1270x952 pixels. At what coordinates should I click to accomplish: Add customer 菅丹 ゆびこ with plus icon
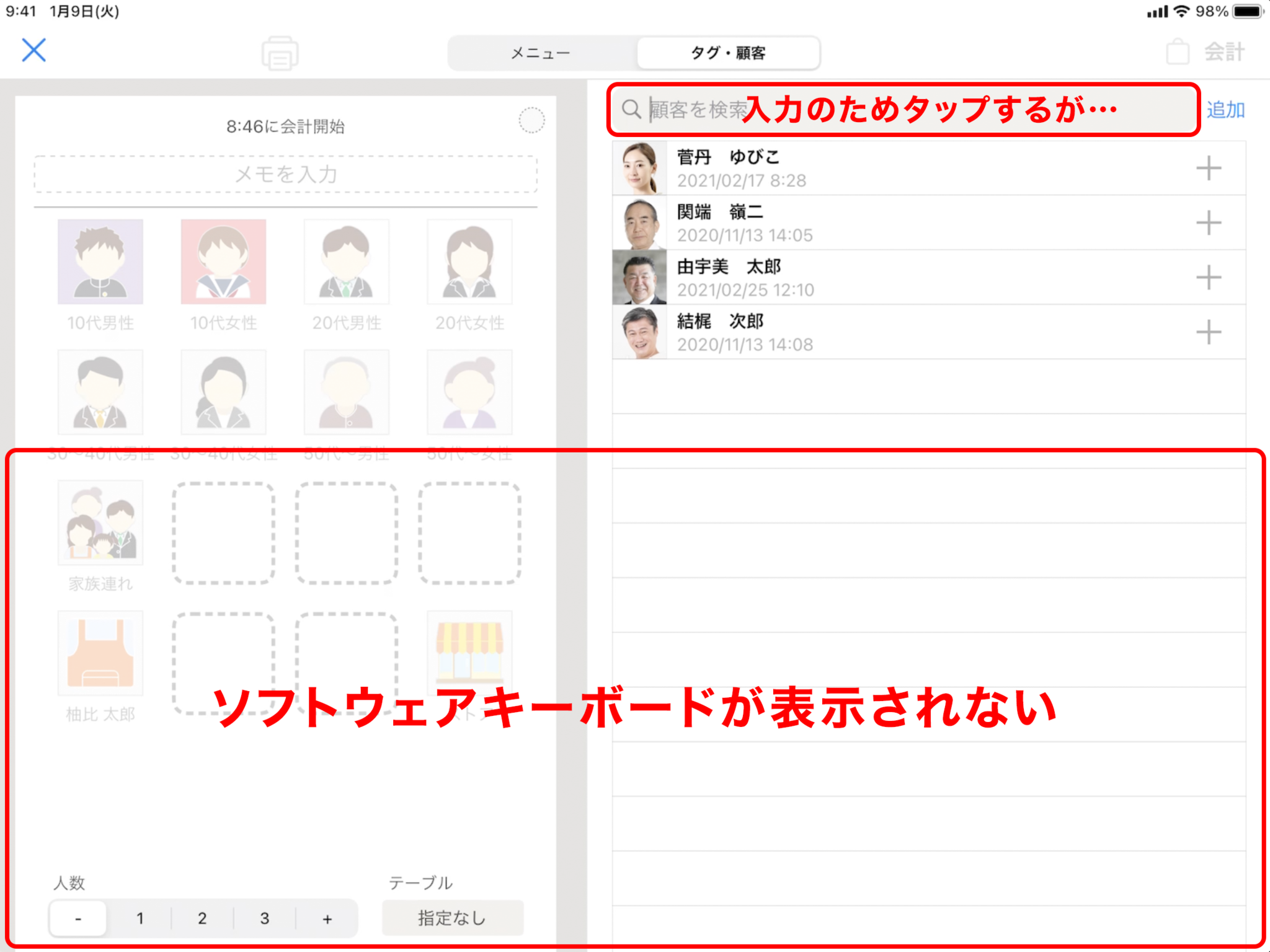(1209, 168)
